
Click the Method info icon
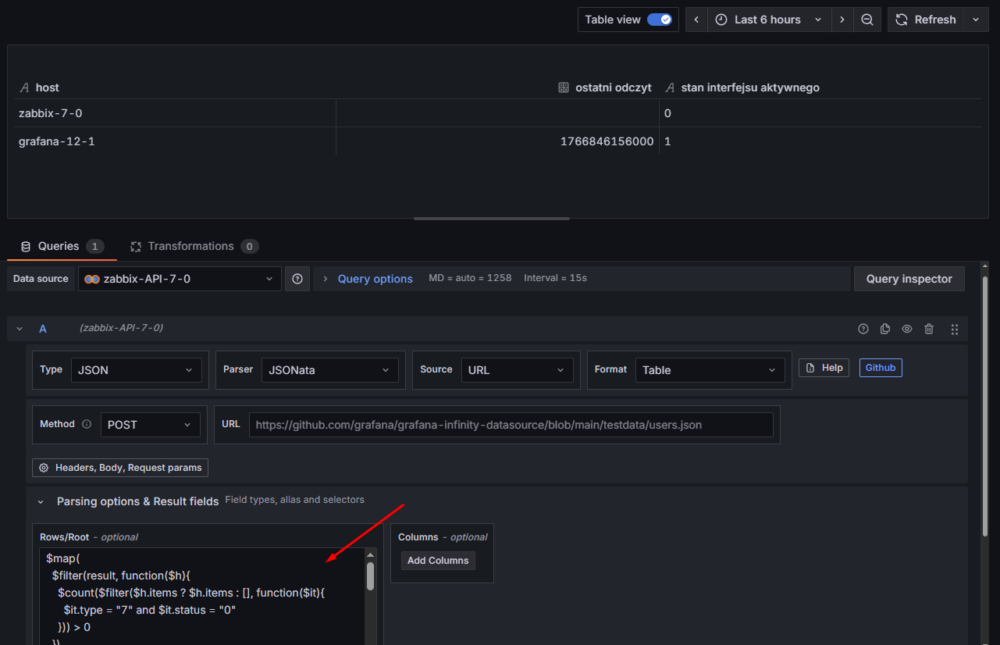[86, 424]
